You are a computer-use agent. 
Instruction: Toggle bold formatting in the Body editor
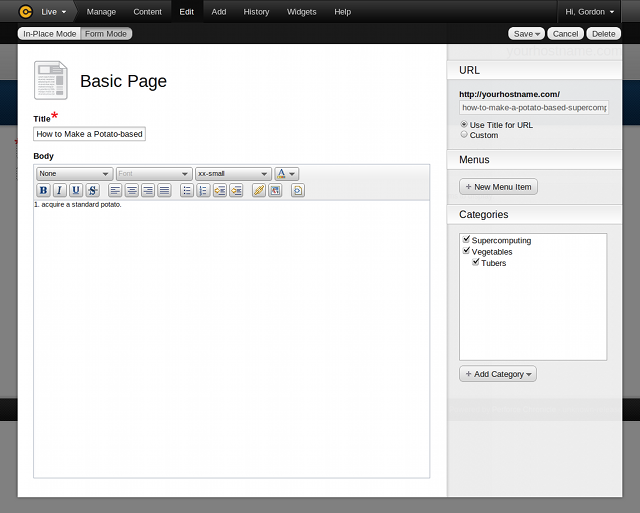(43, 190)
